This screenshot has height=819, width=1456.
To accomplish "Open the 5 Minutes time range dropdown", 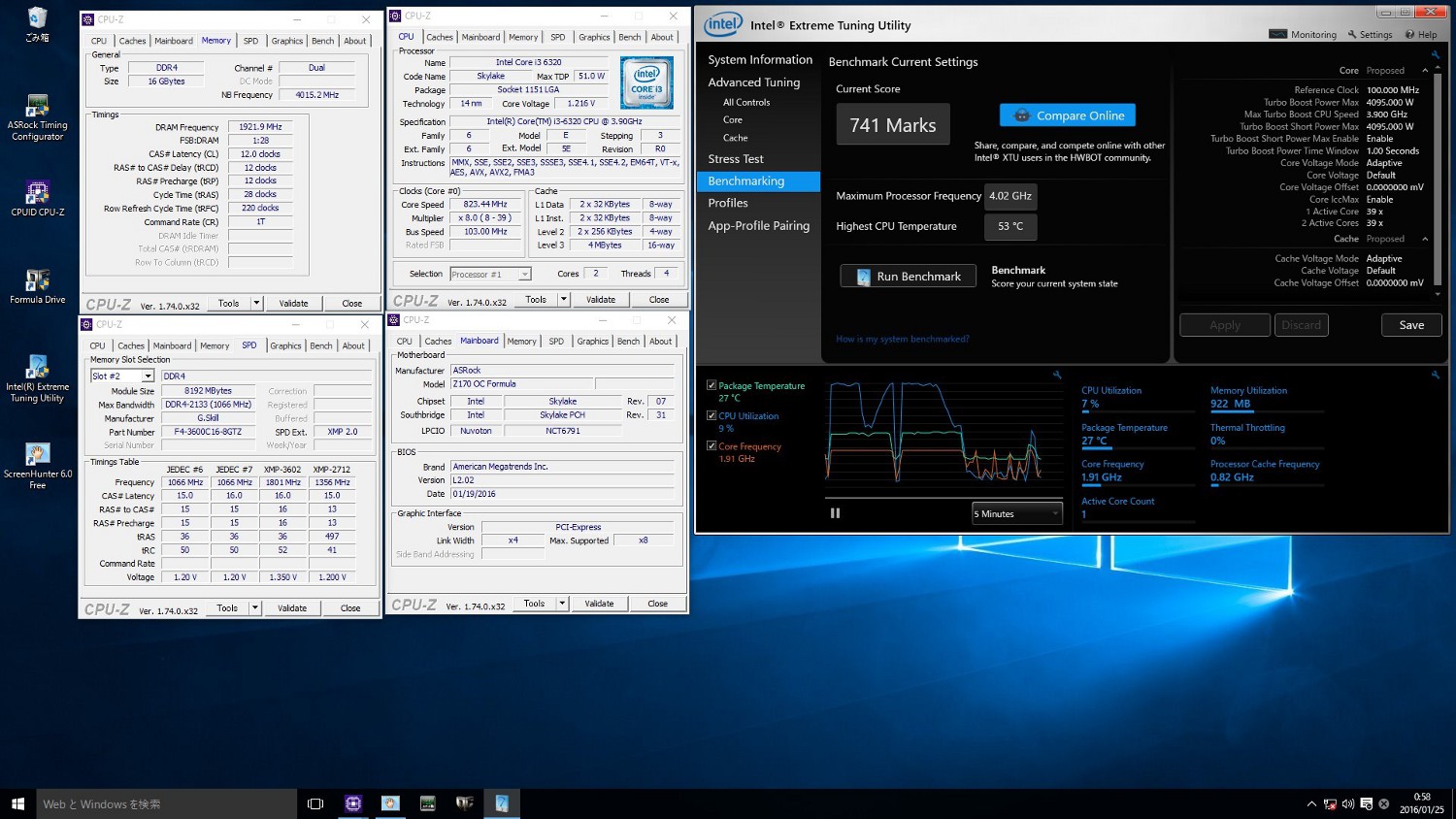I will (x=1017, y=513).
